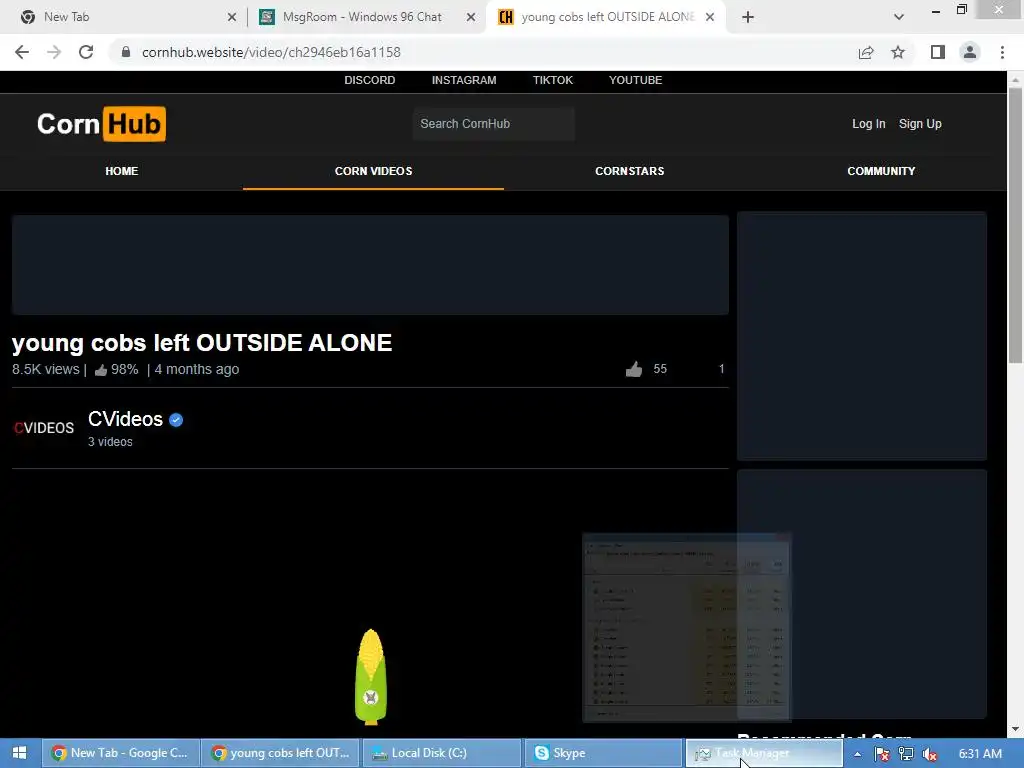Click the small thumbs-up icon beside 98%
Screen dimensions: 1024x768
pyautogui.click(x=101, y=370)
